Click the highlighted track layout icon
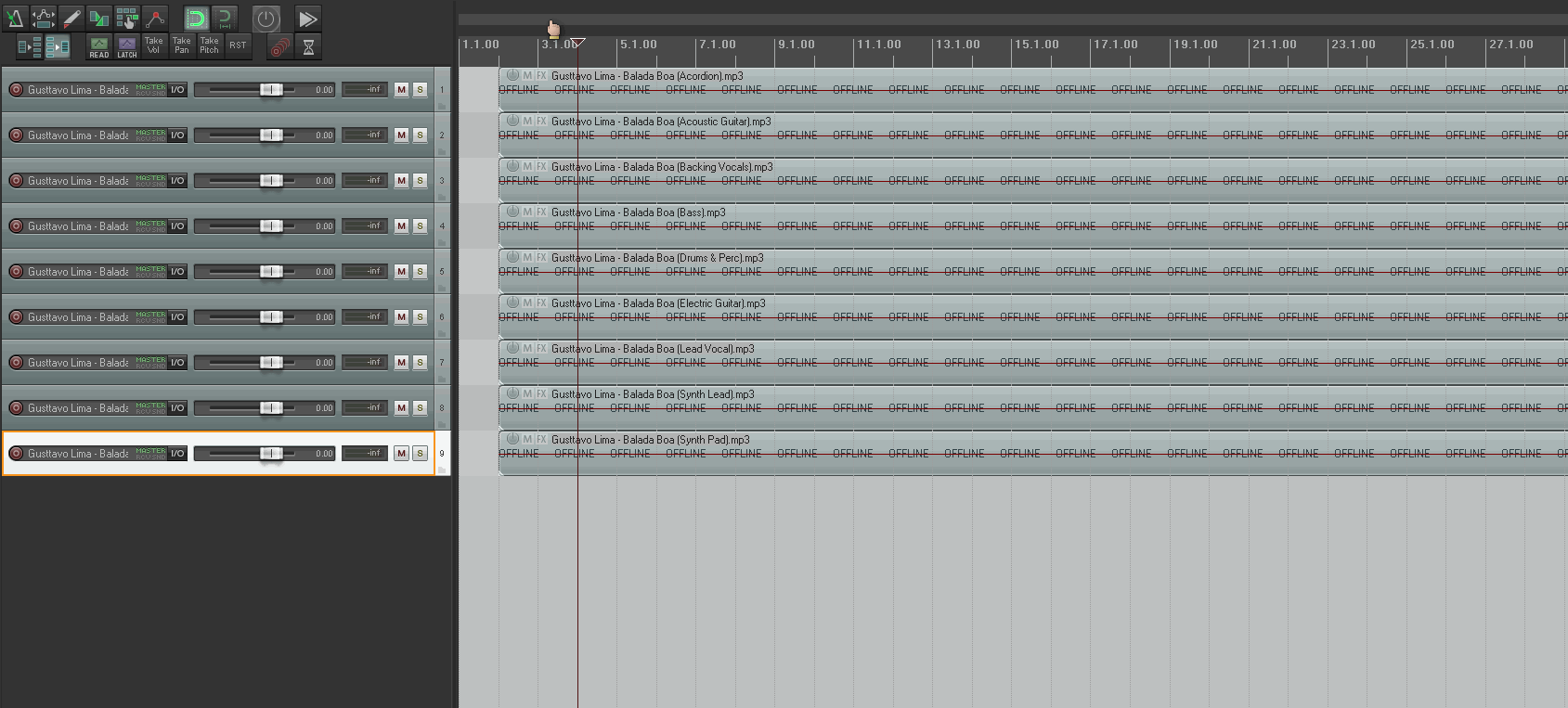 click(58, 46)
